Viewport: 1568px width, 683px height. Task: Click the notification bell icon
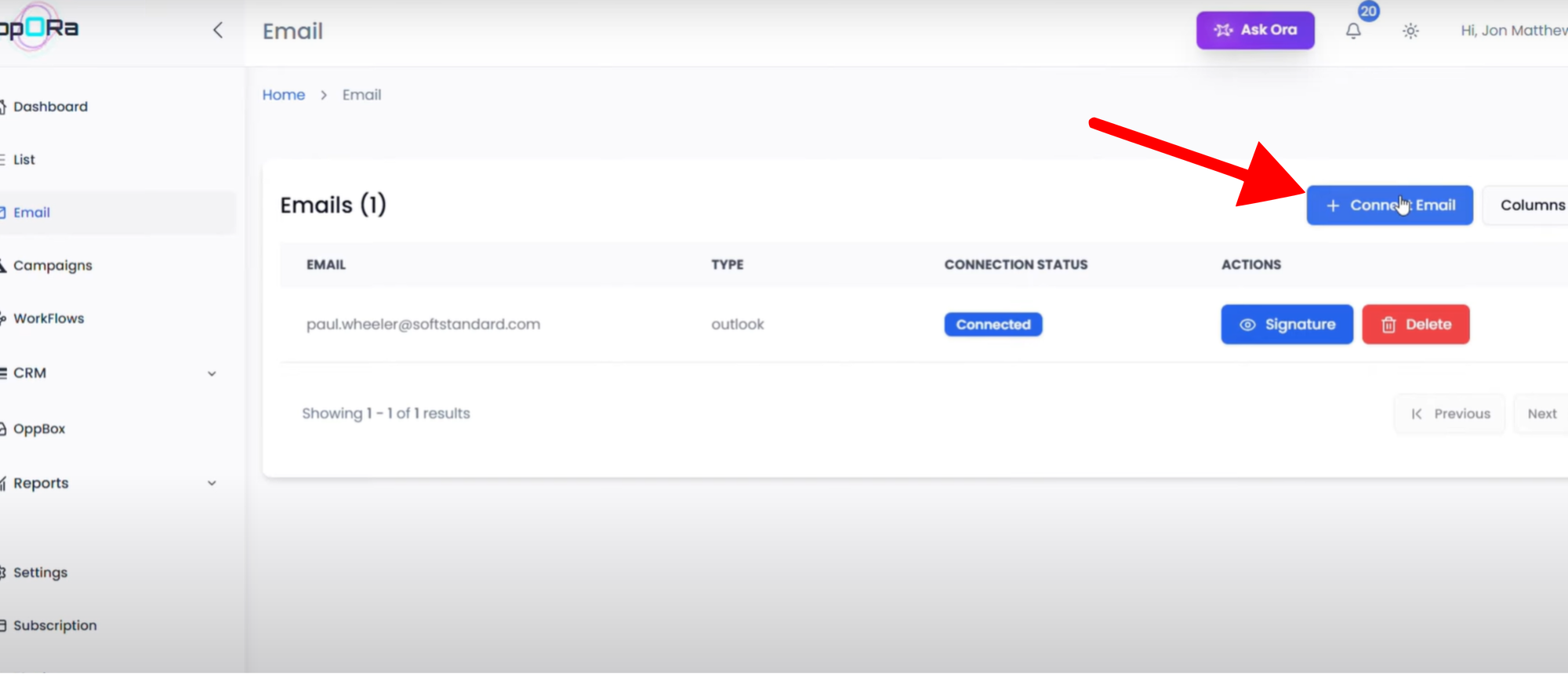tap(1353, 31)
